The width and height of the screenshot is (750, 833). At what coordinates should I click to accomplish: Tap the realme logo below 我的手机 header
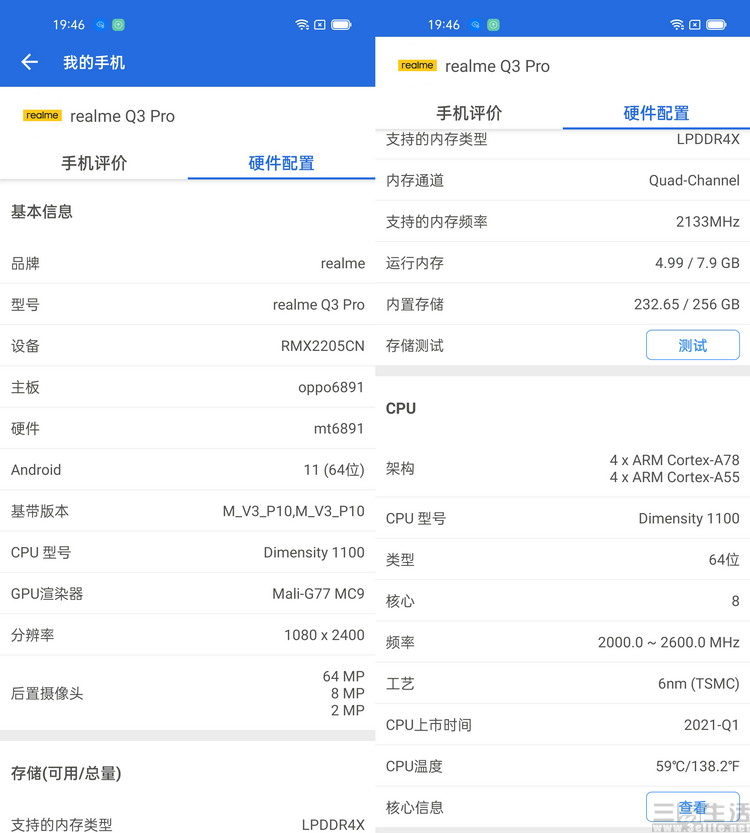[42, 116]
